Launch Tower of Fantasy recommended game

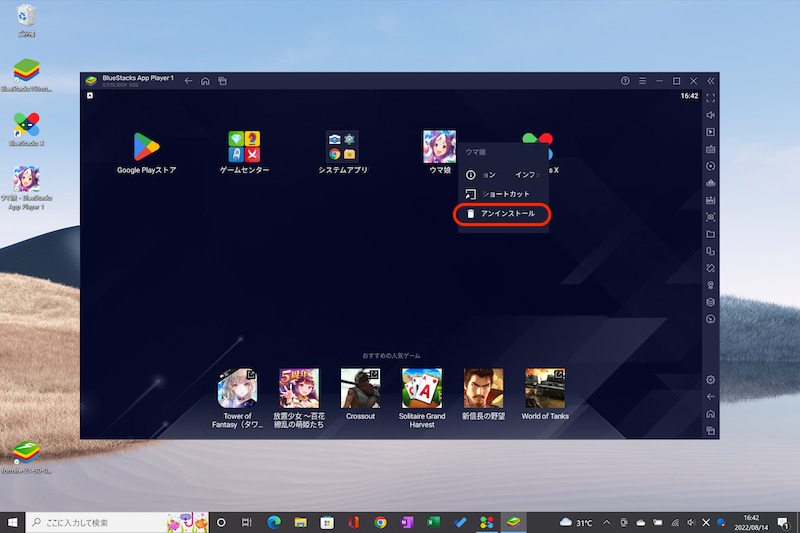238,388
